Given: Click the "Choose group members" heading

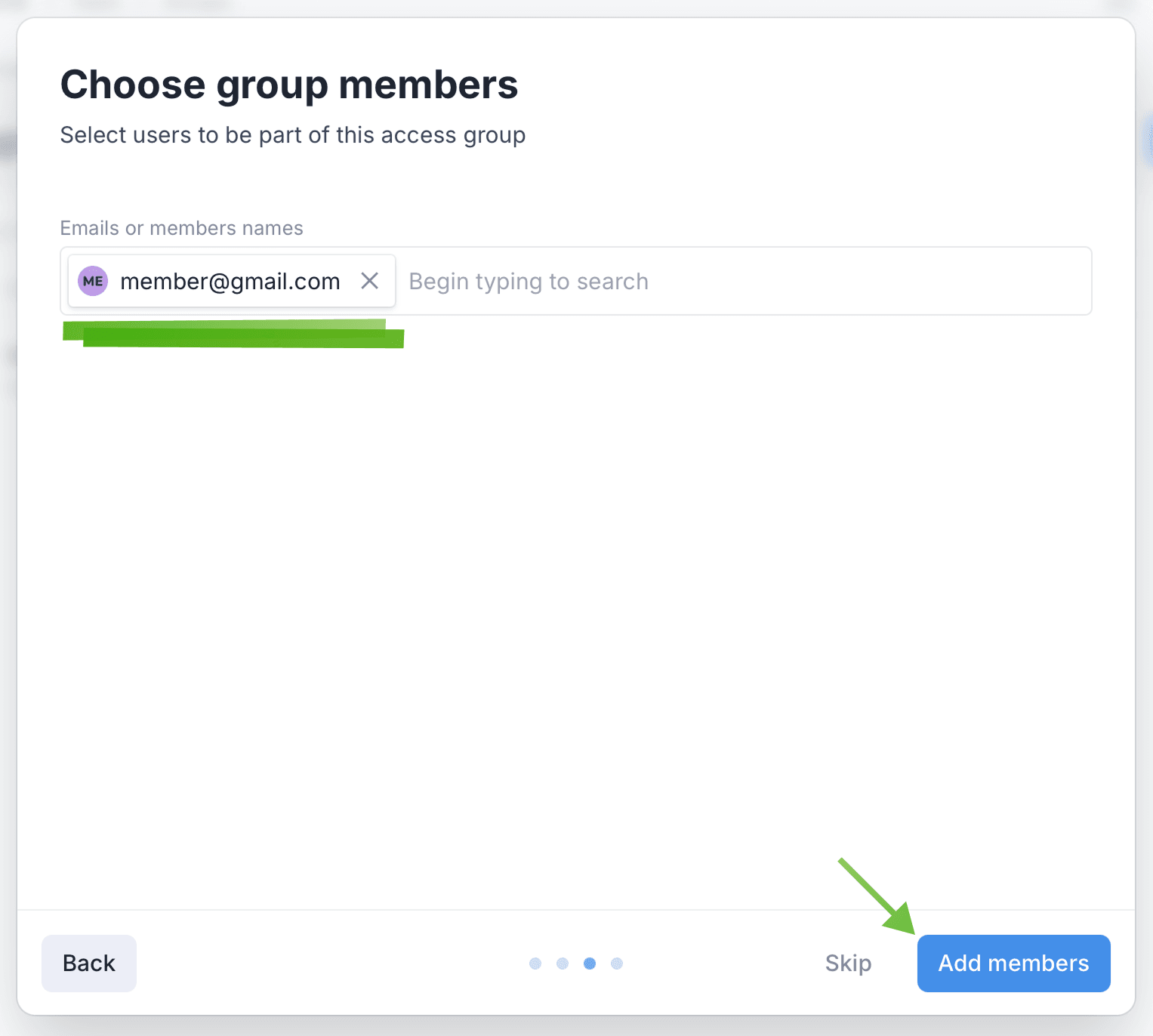Looking at the screenshot, I should (289, 85).
